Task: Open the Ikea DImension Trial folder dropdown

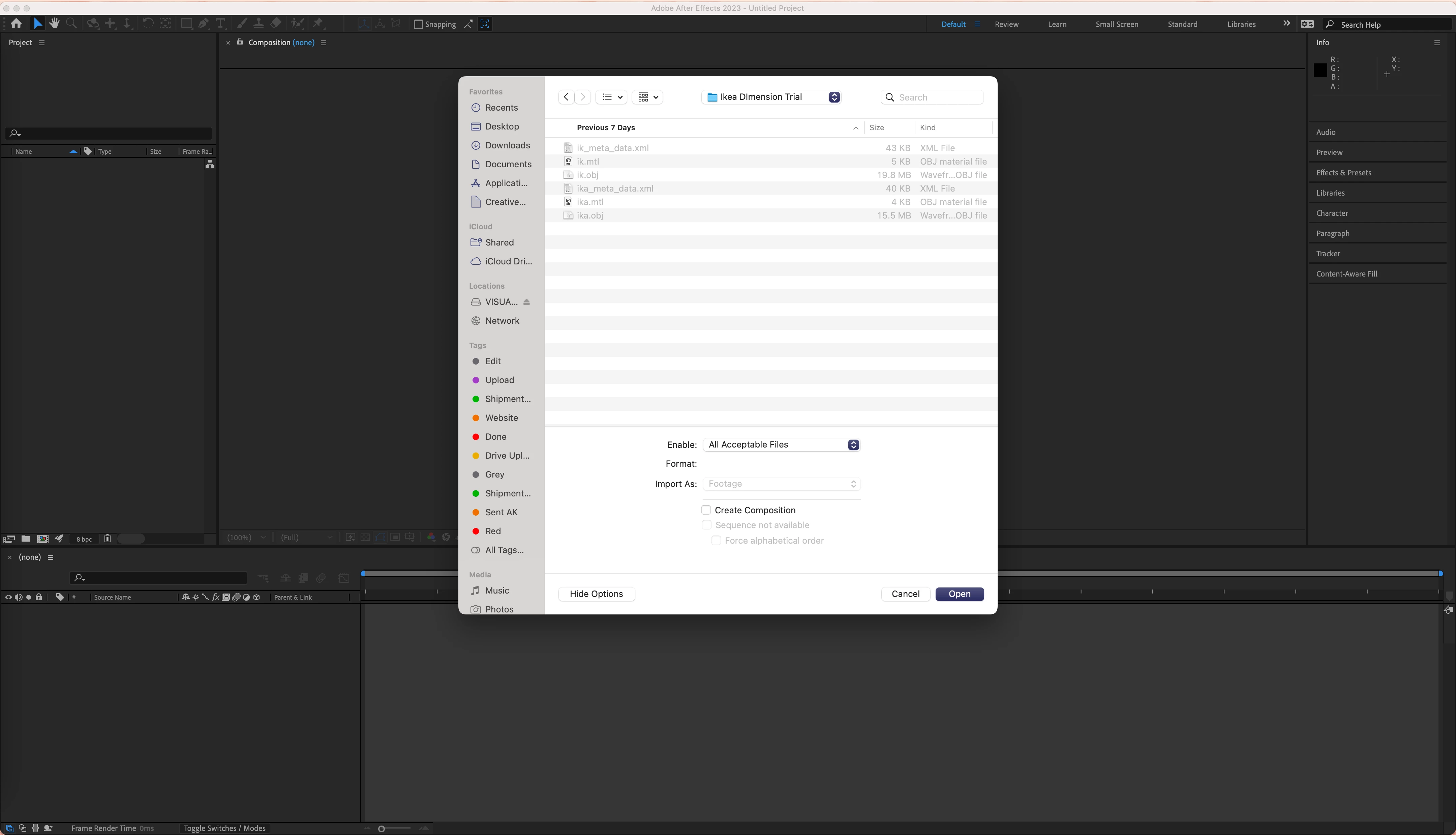Action: [771, 97]
